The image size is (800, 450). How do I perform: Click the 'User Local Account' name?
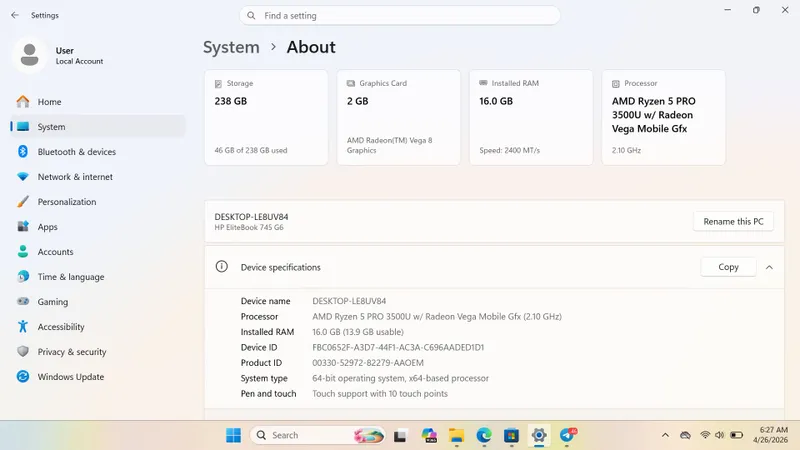point(79,56)
